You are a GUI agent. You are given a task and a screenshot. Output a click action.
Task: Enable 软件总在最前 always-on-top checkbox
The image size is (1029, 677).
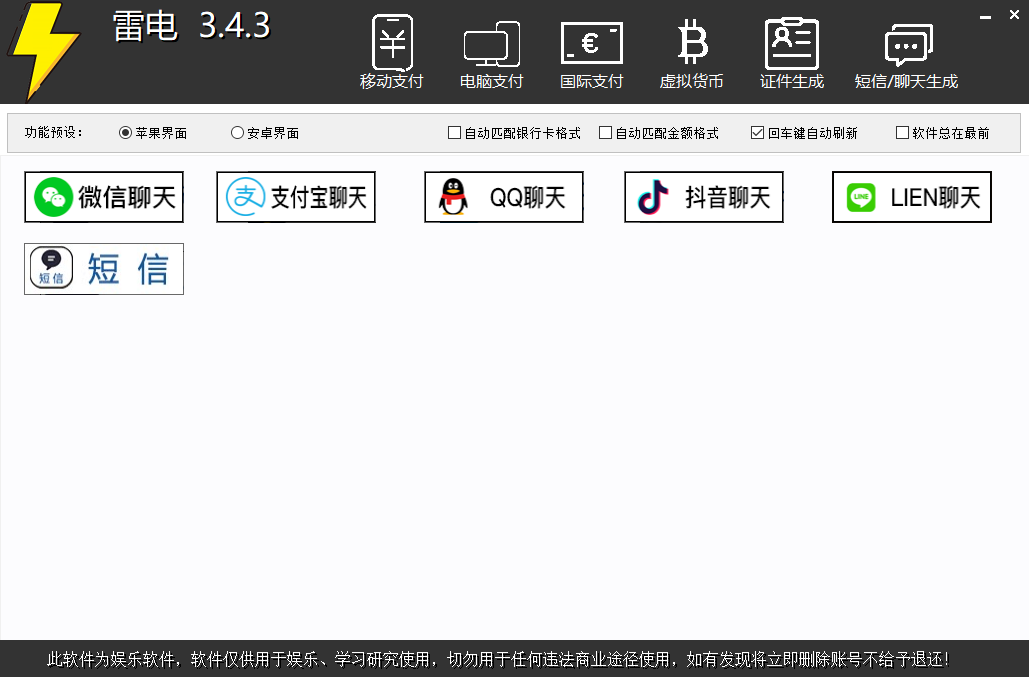pos(903,133)
